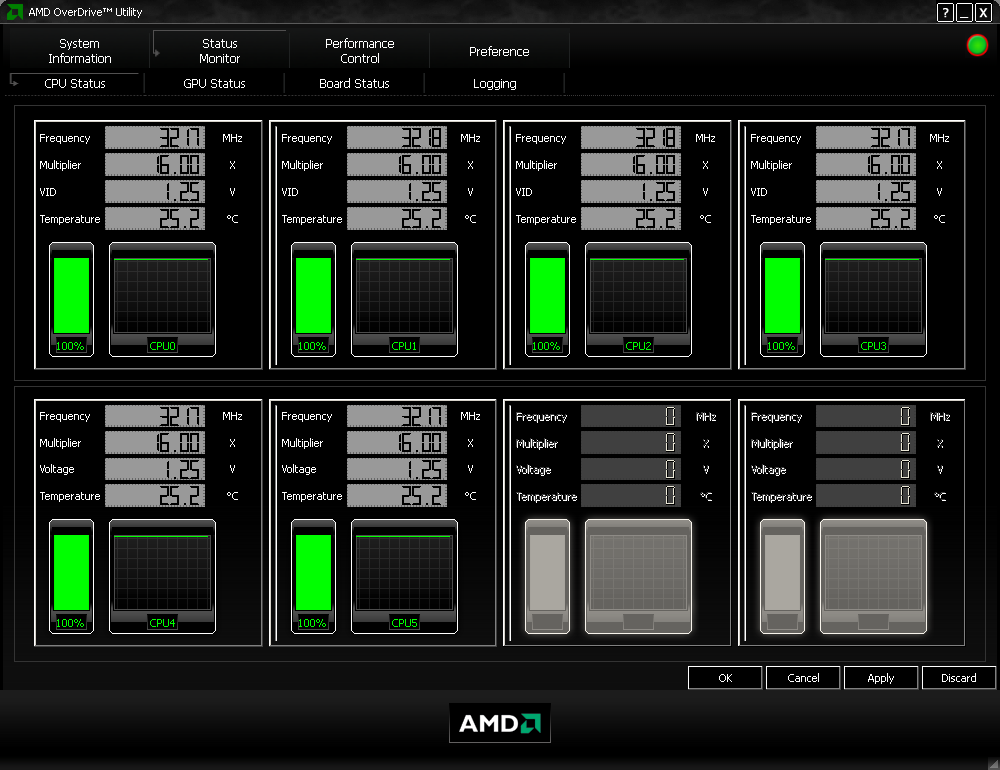Click the CPU2 usage history graph
This screenshot has height=770, width=1000.
point(638,295)
